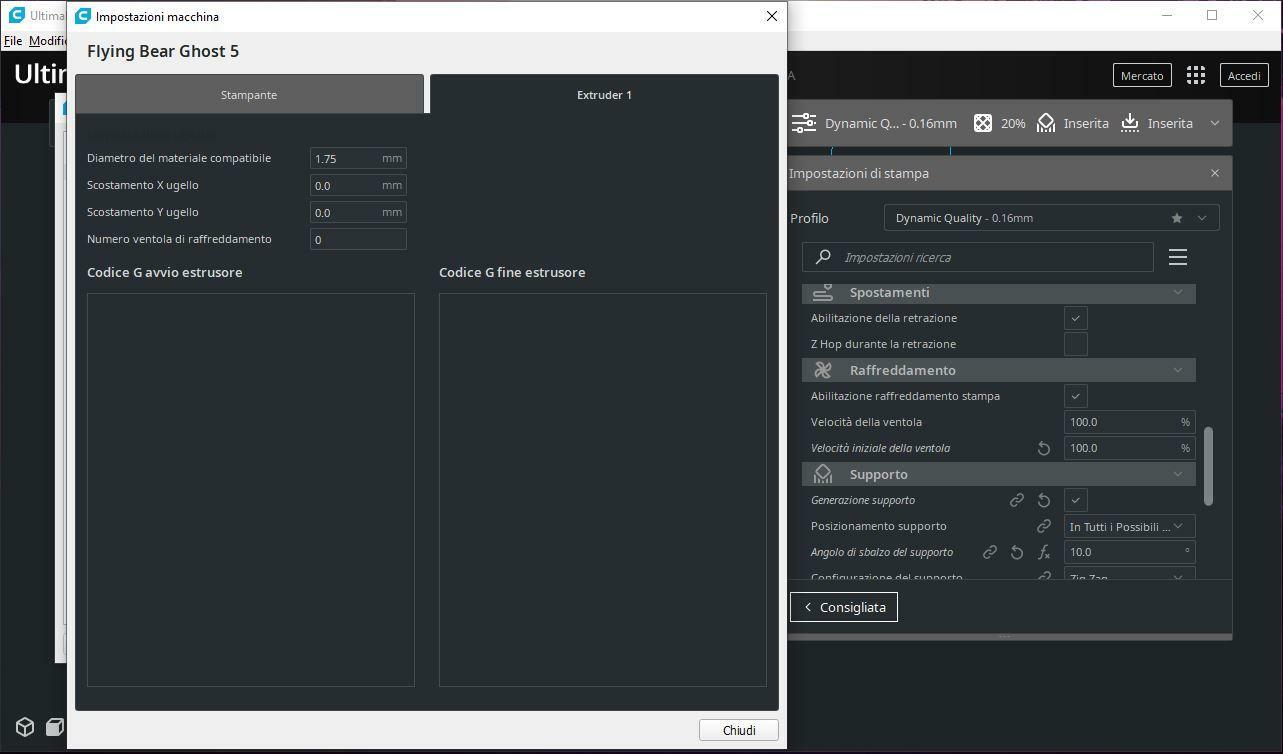
Task: Click link icon for Angolo di sbalzo
Action: pyautogui.click(x=990, y=552)
